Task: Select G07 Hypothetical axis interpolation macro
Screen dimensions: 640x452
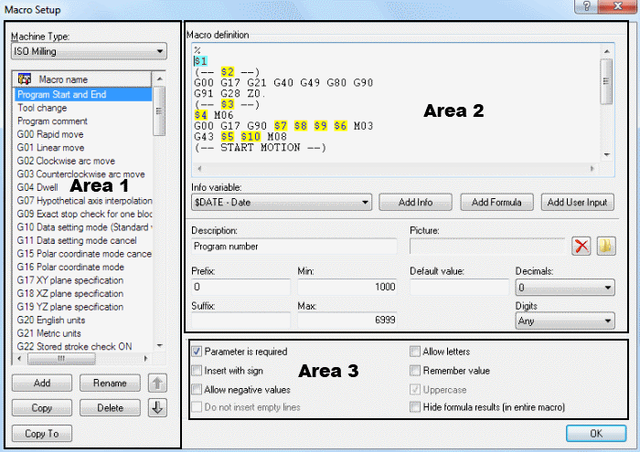Action: click(x=83, y=201)
